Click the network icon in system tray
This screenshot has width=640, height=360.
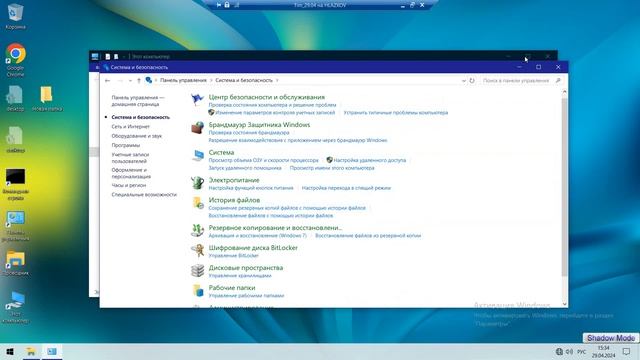coord(559,351)
